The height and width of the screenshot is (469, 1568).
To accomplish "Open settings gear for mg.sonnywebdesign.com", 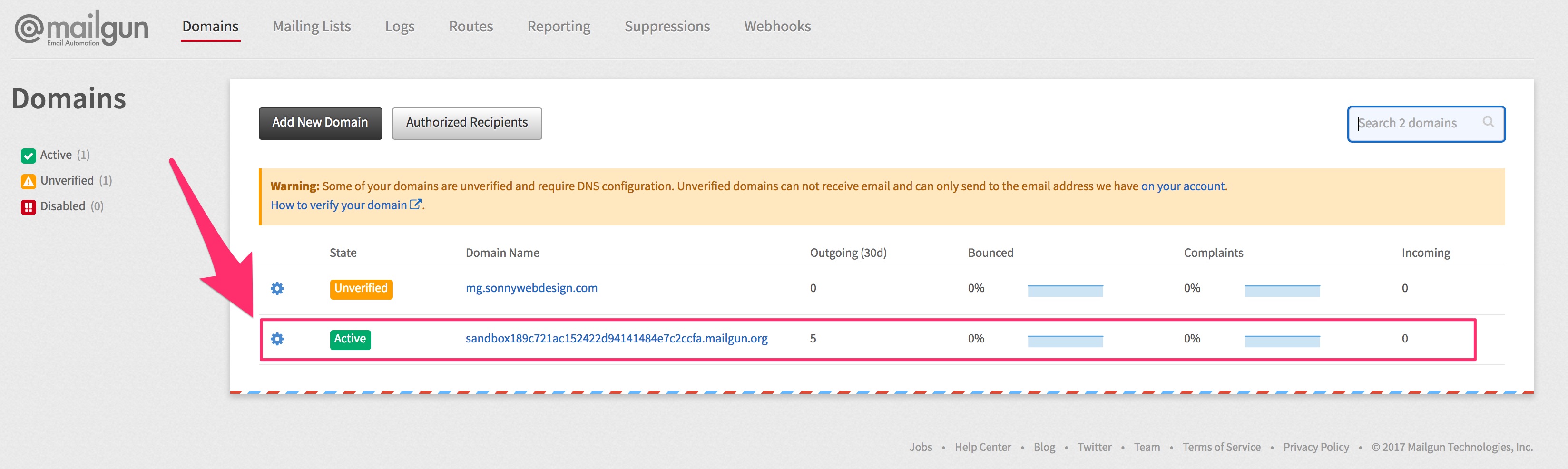I will click(277, 288).
